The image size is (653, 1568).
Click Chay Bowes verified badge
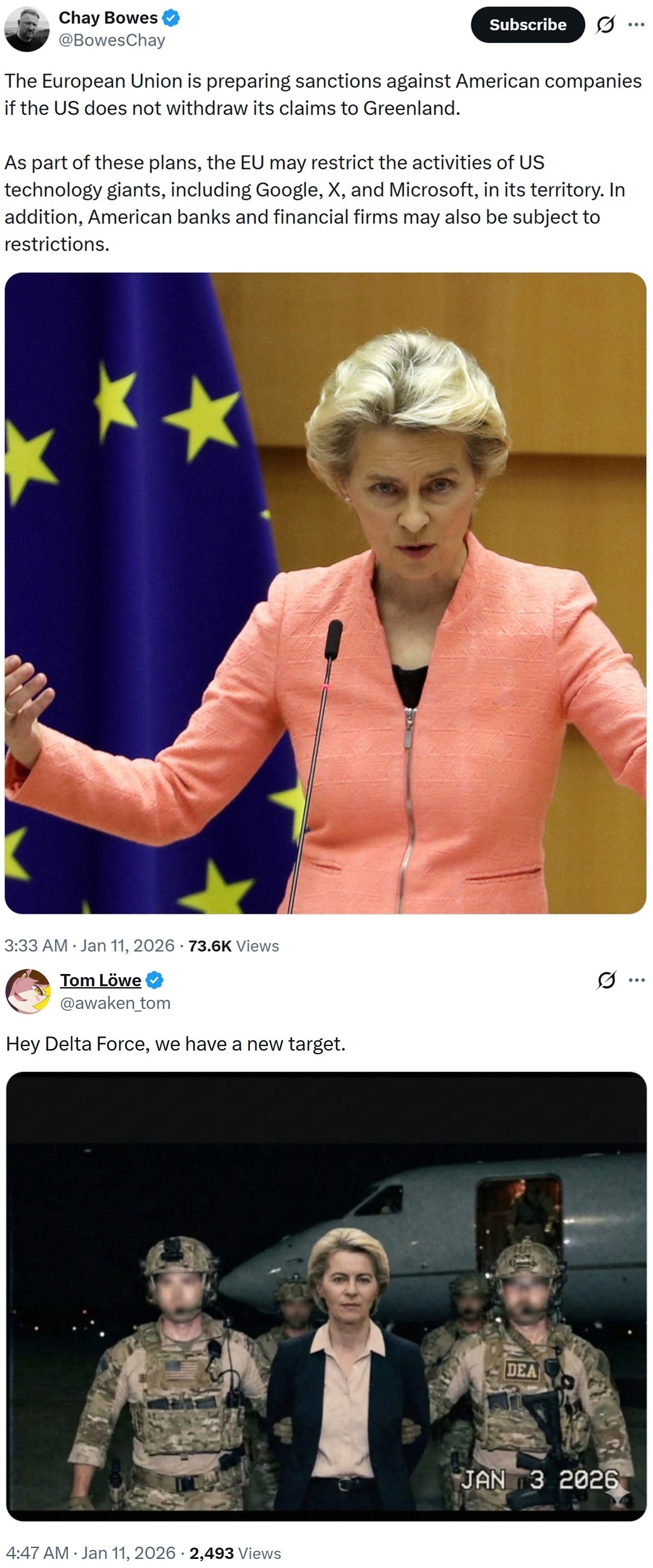coord(171,18)
